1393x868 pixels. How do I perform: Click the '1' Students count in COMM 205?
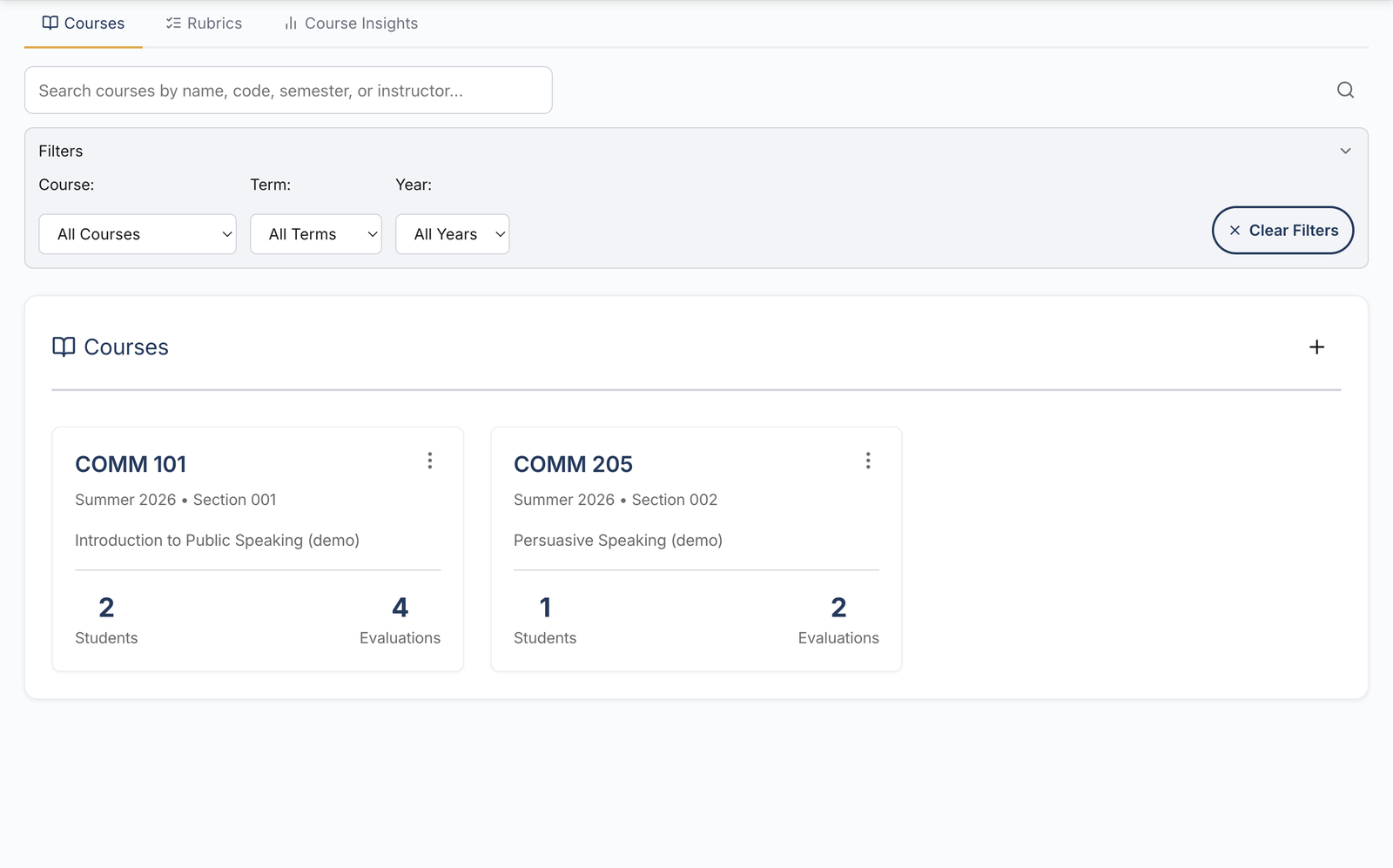(x=545, y=607)
